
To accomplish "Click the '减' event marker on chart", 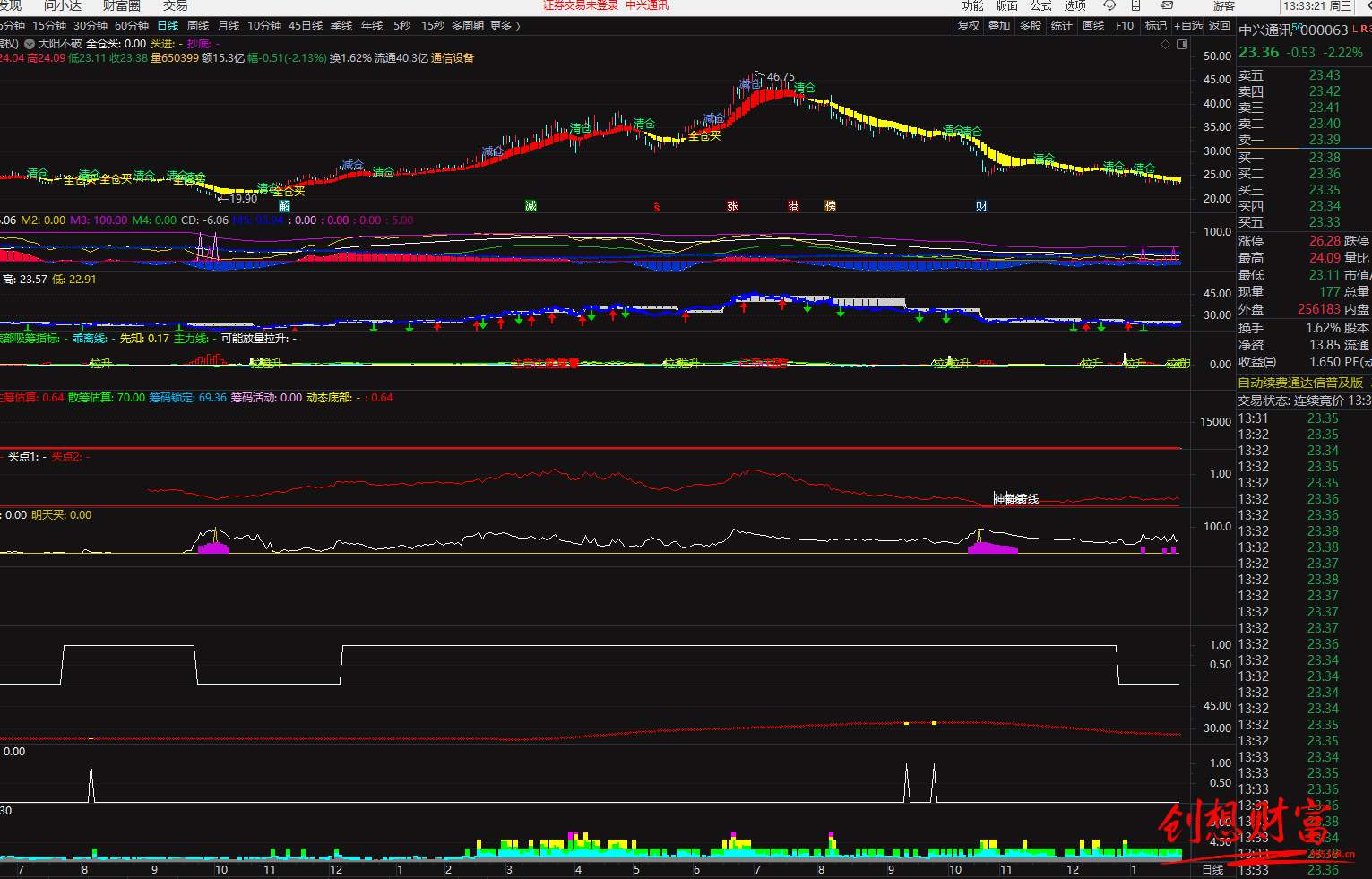I will (531, 206).
